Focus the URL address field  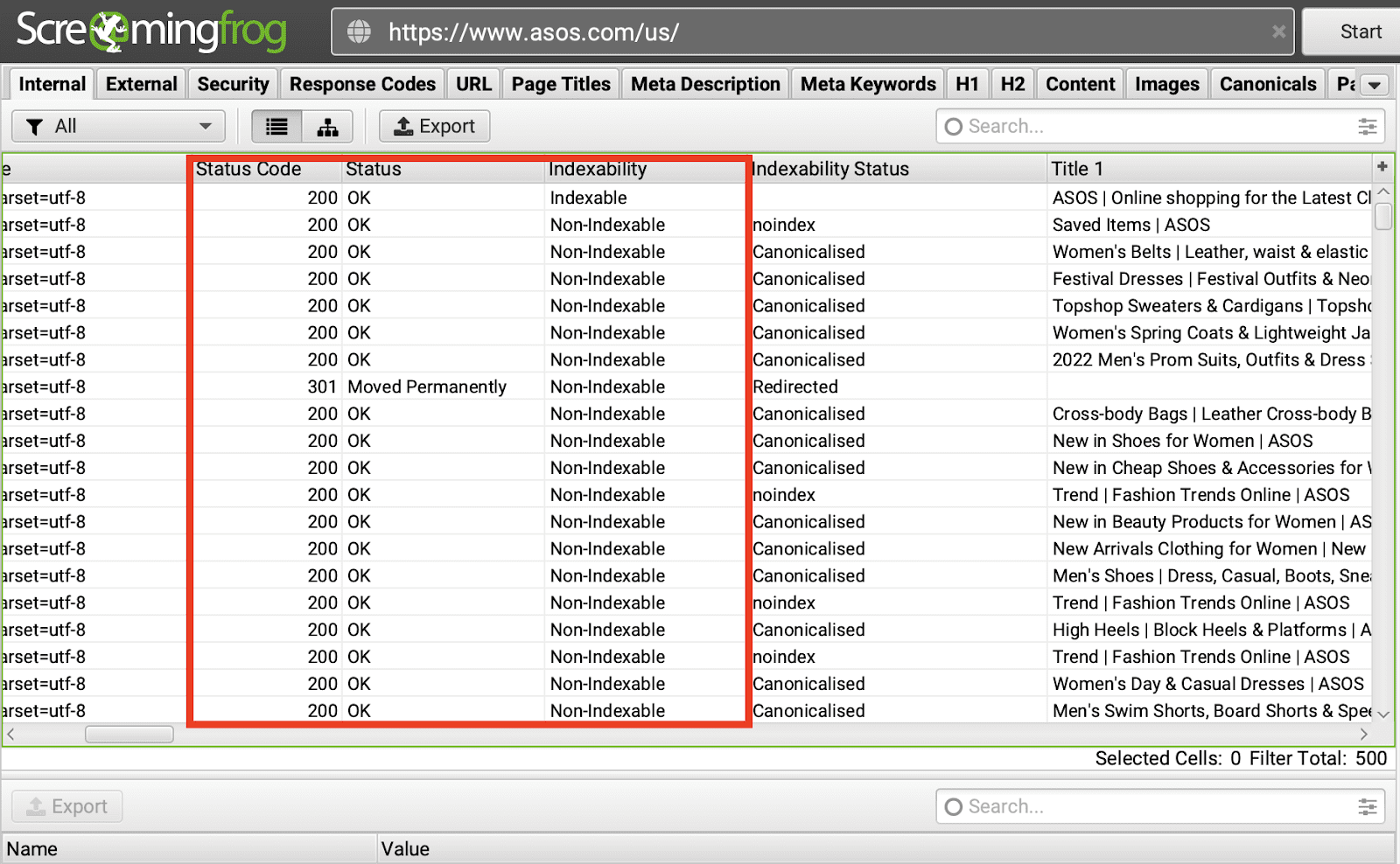812,32
